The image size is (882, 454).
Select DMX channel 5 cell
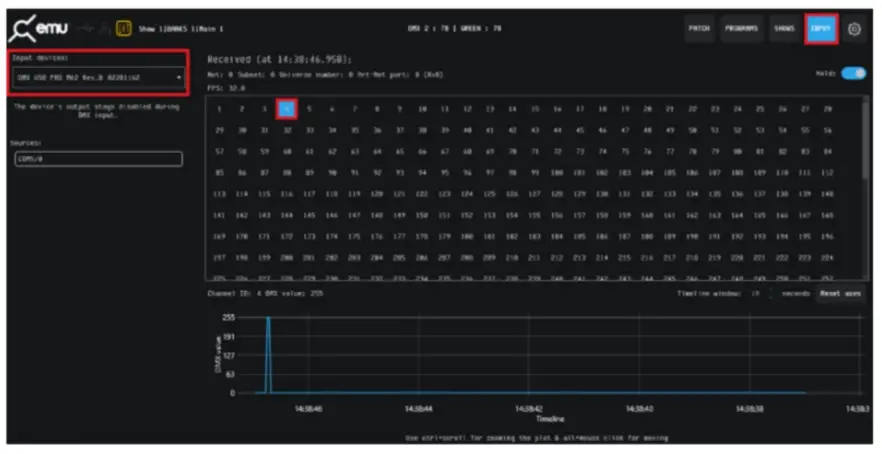coord(309,109)
